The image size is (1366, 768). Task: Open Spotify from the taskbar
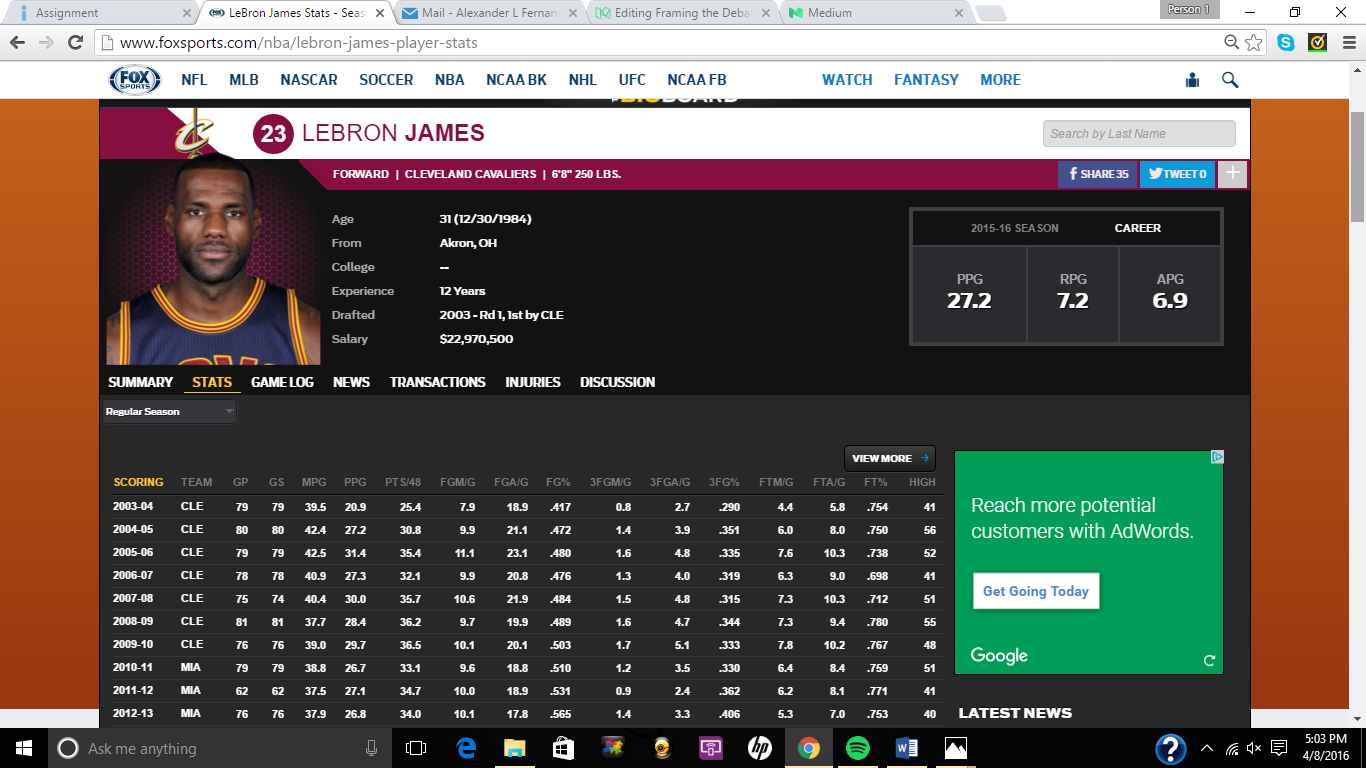pyautogui.click(x=858, y=748)
